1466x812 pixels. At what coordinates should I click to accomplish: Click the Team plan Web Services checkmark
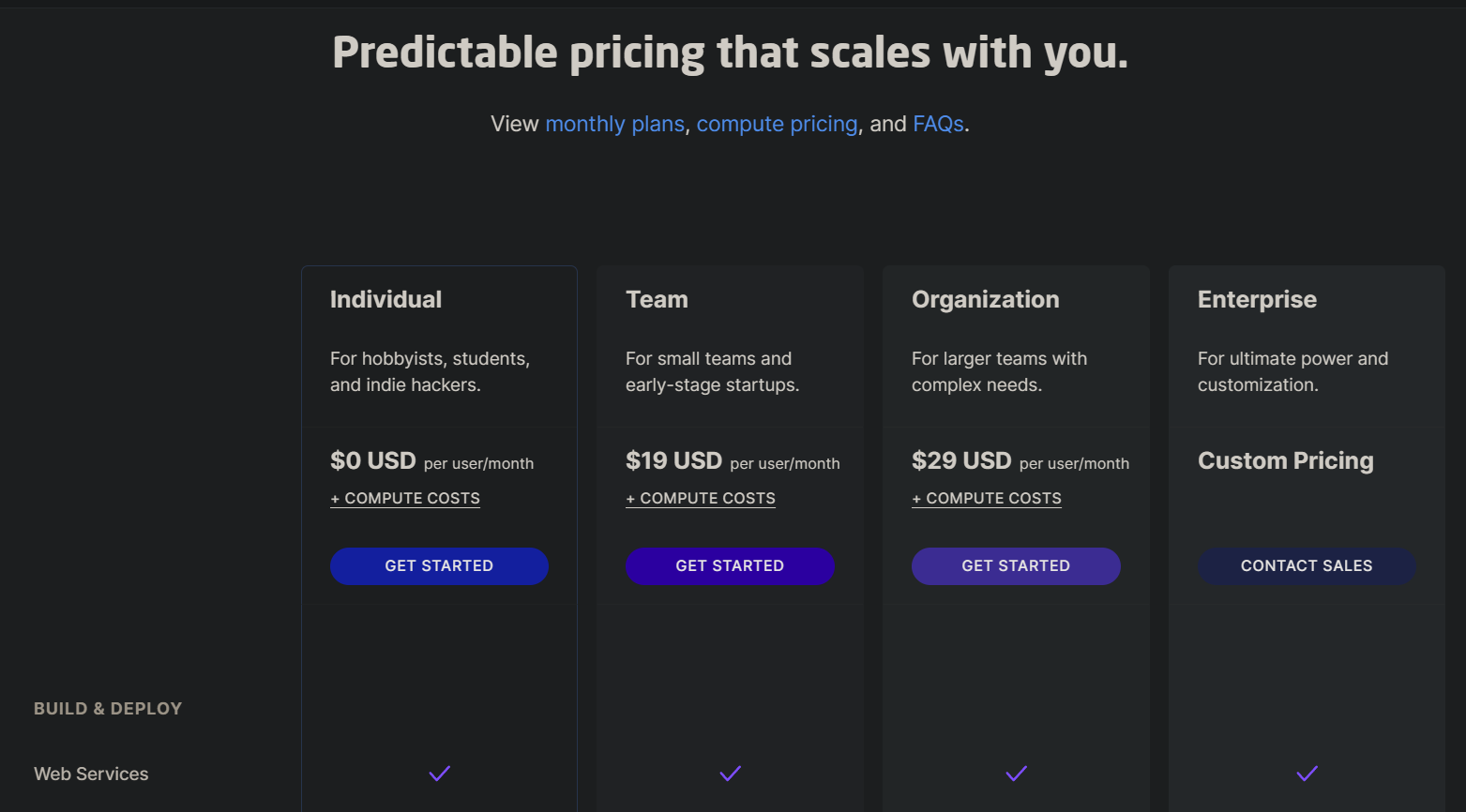coord(730,774)
